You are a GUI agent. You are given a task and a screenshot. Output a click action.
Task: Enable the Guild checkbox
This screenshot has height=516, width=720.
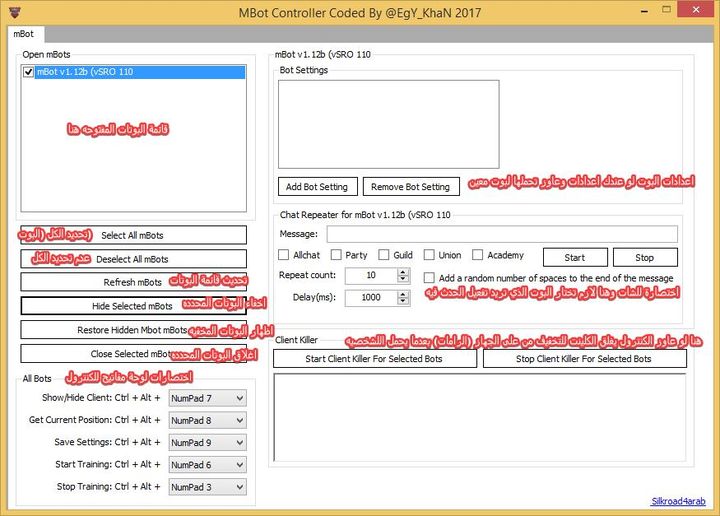(x=384, y=255)
